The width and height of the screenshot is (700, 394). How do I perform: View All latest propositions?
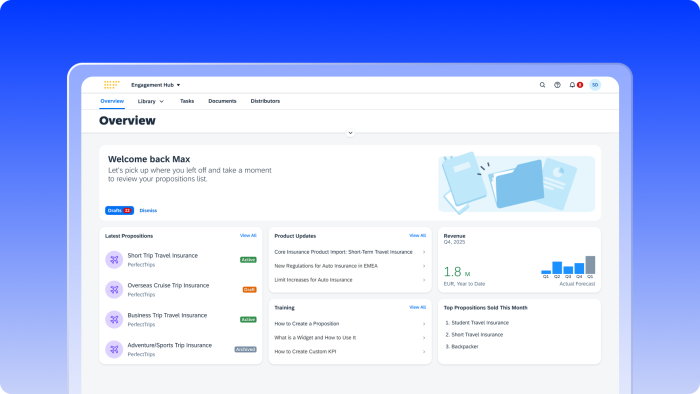click(248, 236)
